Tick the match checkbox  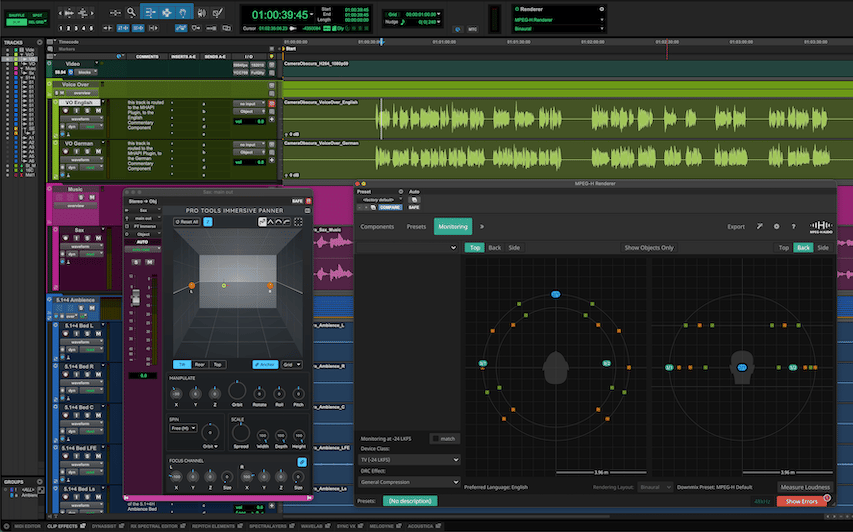[436, 438]
